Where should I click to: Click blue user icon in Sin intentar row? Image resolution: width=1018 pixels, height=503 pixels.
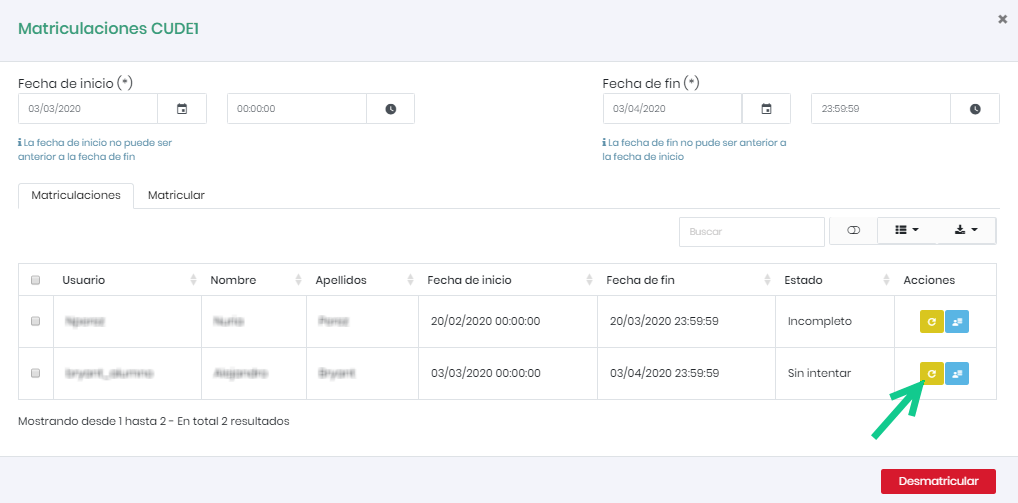[957, 373]
